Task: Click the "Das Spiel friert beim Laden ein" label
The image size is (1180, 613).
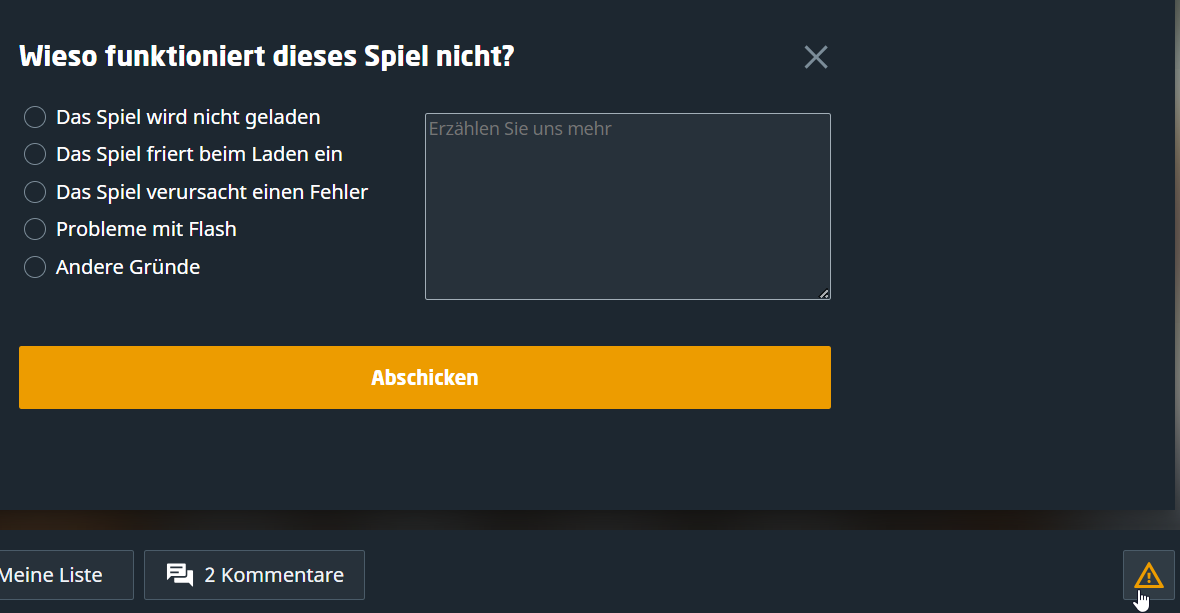Action: [199, 154]
